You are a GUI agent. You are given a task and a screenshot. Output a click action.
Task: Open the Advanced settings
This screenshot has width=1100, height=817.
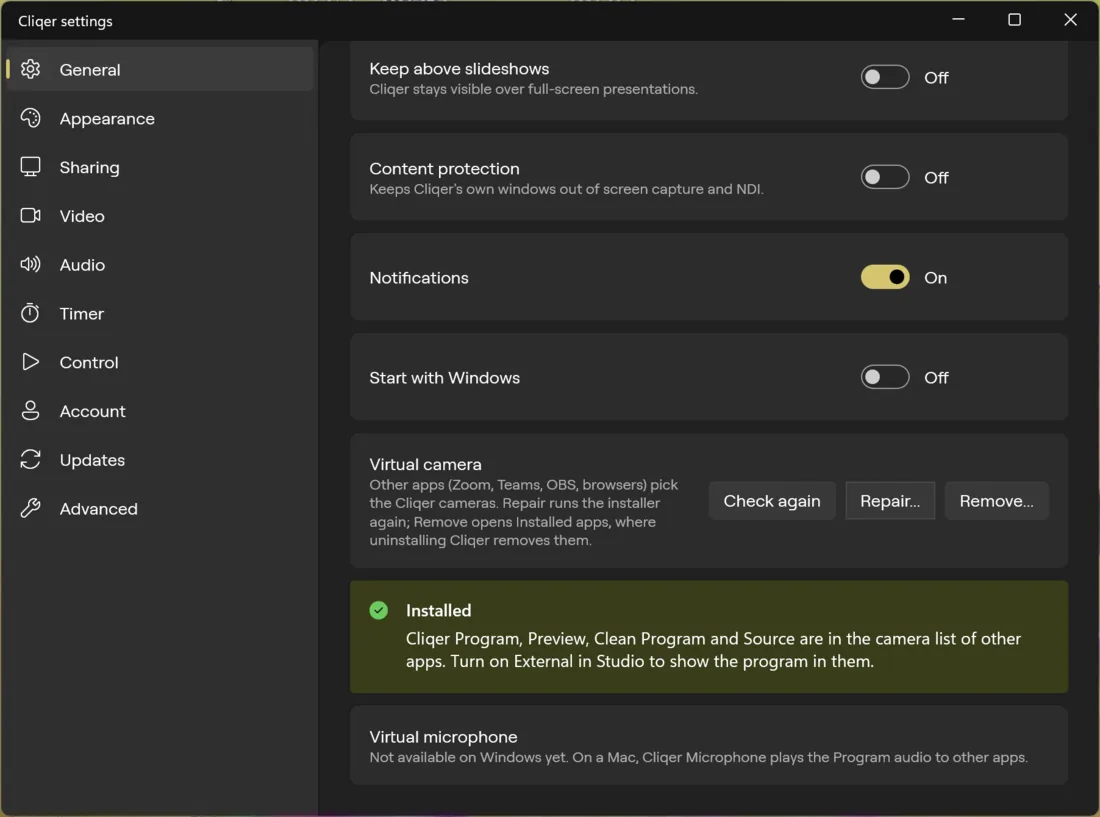point(160,508)
